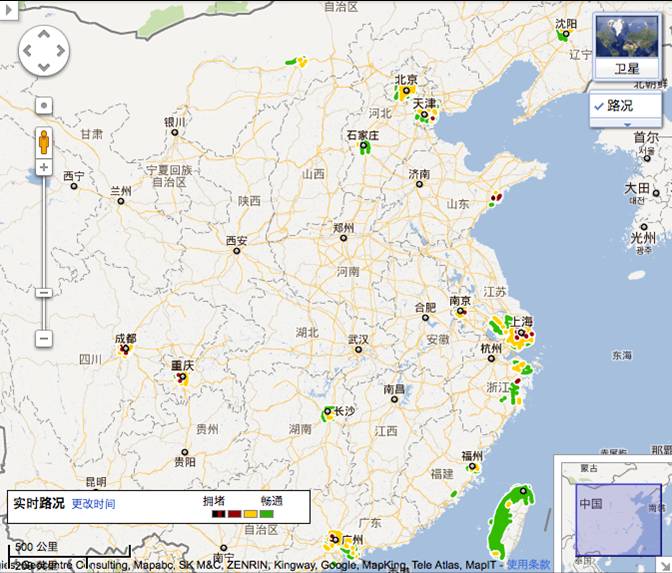The height and width of the screenshot is (573, 672).
Task: Pan the map up with arrow control
Action: (44, 33)
